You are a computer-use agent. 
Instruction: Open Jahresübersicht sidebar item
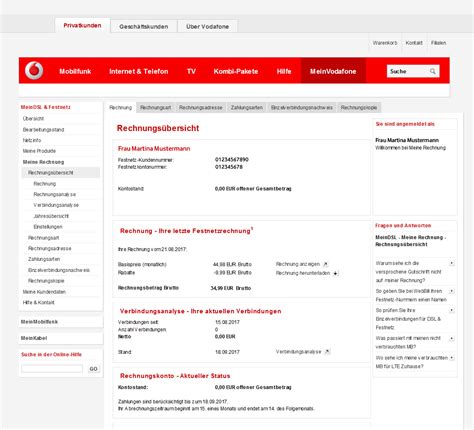point(51,216)
